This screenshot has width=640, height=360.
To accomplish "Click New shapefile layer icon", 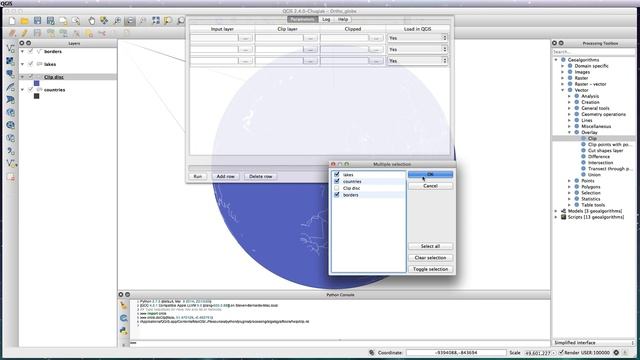I will (x=11, y=164).
